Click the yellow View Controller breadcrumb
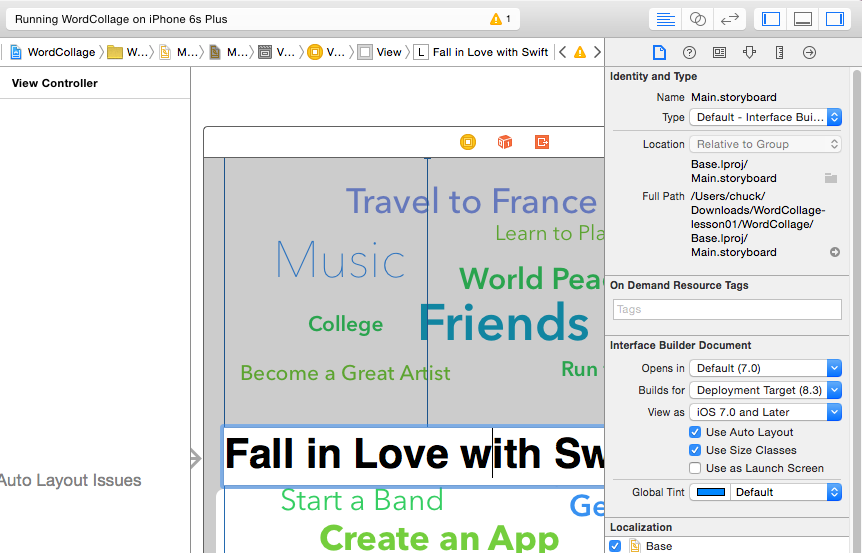 coord(326,52)
